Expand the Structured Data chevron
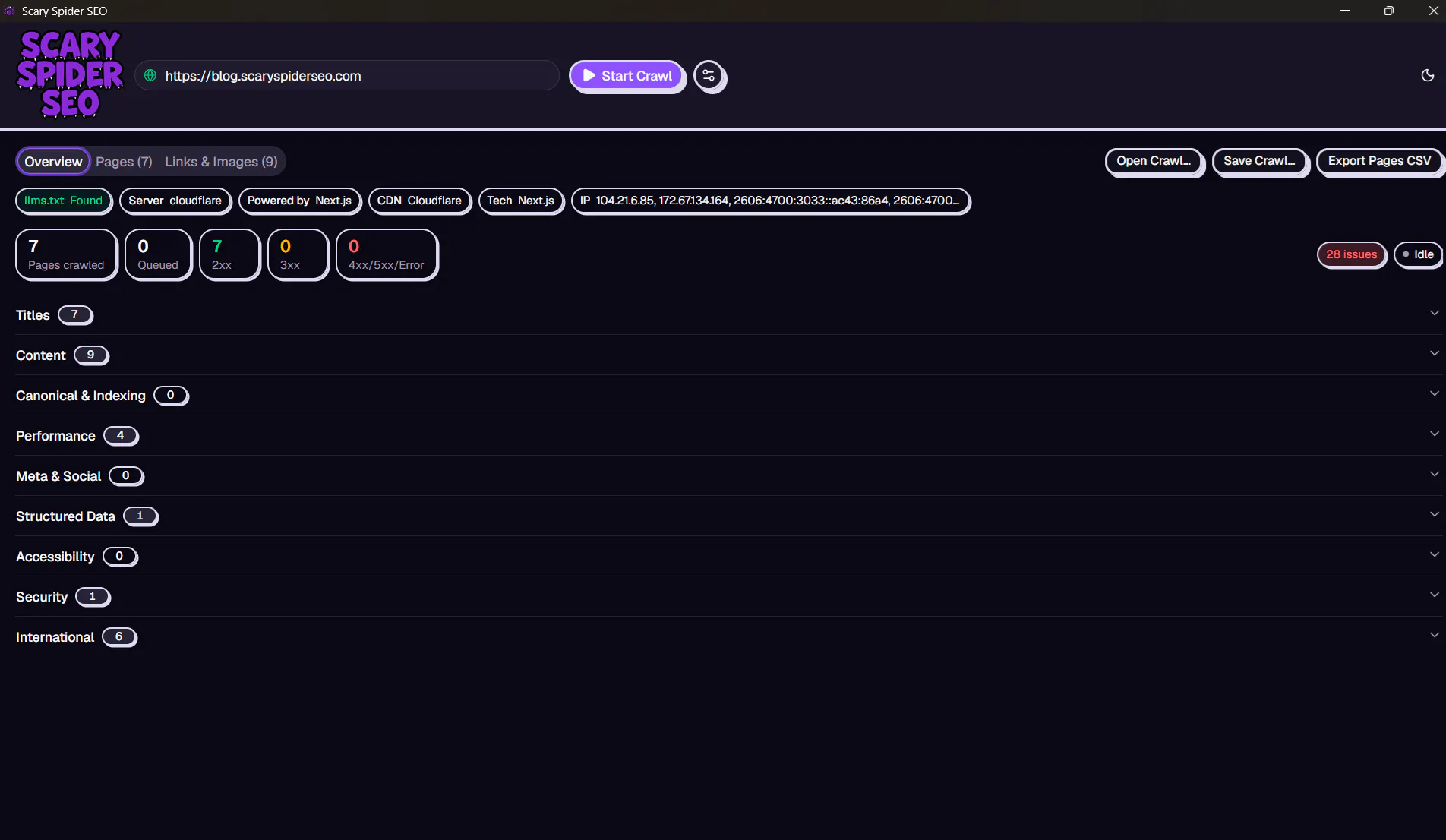This screenshot has width=1446, height=840. tap(1434, 514)
